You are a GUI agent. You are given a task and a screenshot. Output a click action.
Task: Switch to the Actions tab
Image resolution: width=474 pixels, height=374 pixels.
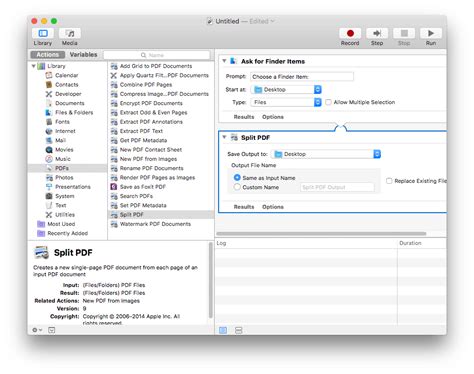[x=47, y=54]
